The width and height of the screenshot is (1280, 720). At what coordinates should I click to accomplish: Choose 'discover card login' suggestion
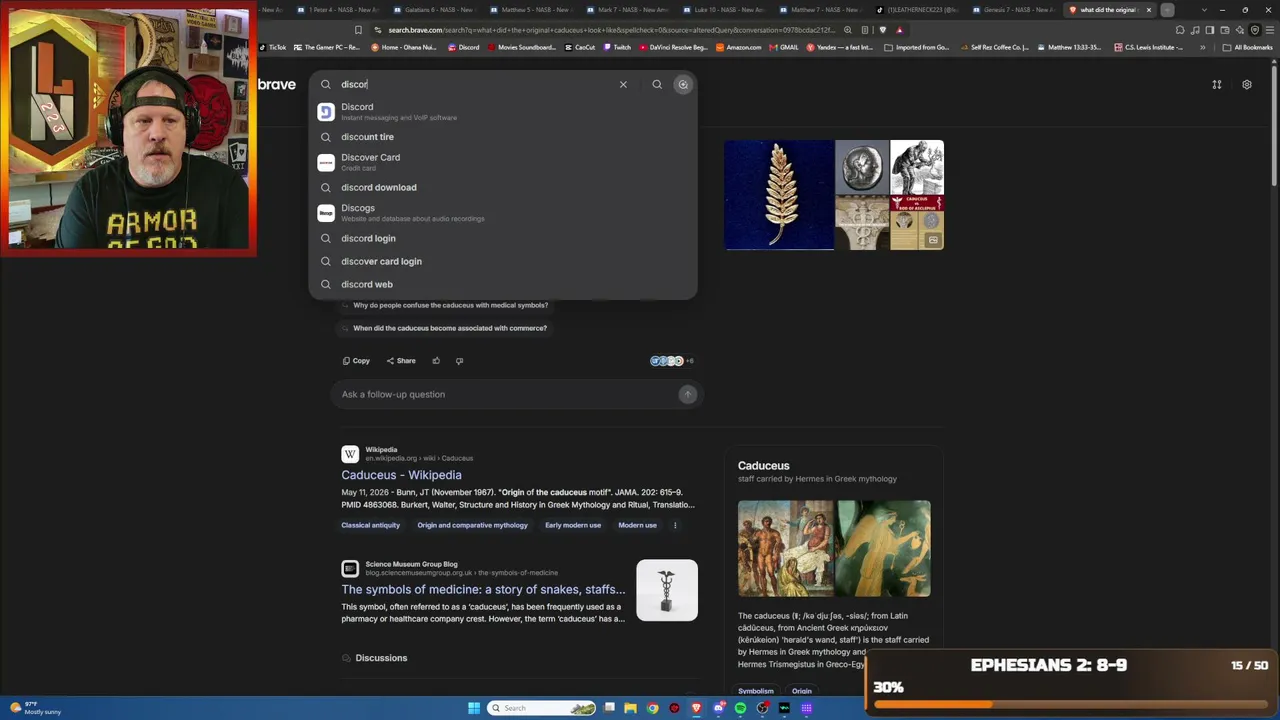tap(503, 262)
